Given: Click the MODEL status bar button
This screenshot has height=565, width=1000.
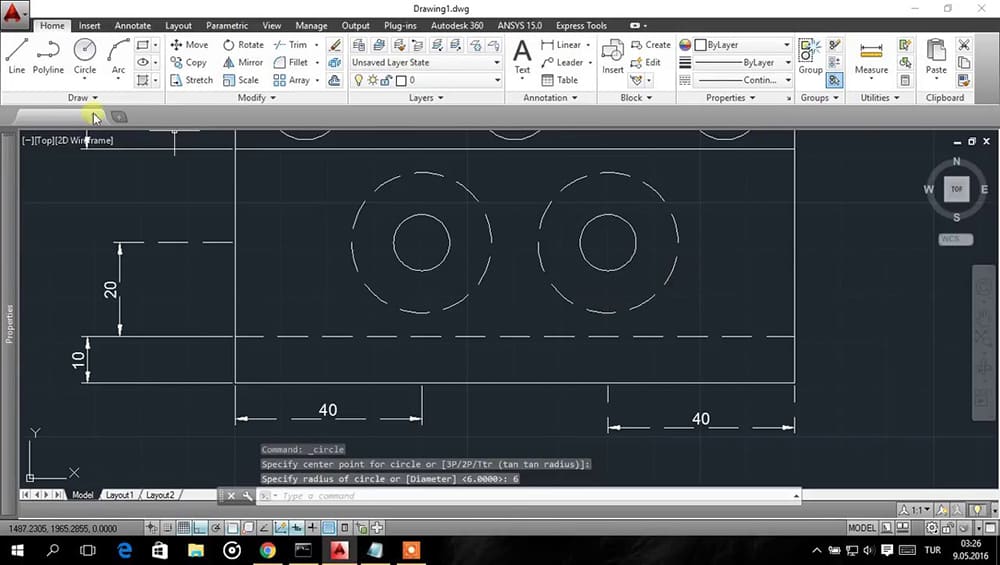Looking at the screenshot, I should pyautogui.click(x=862, y=527).
